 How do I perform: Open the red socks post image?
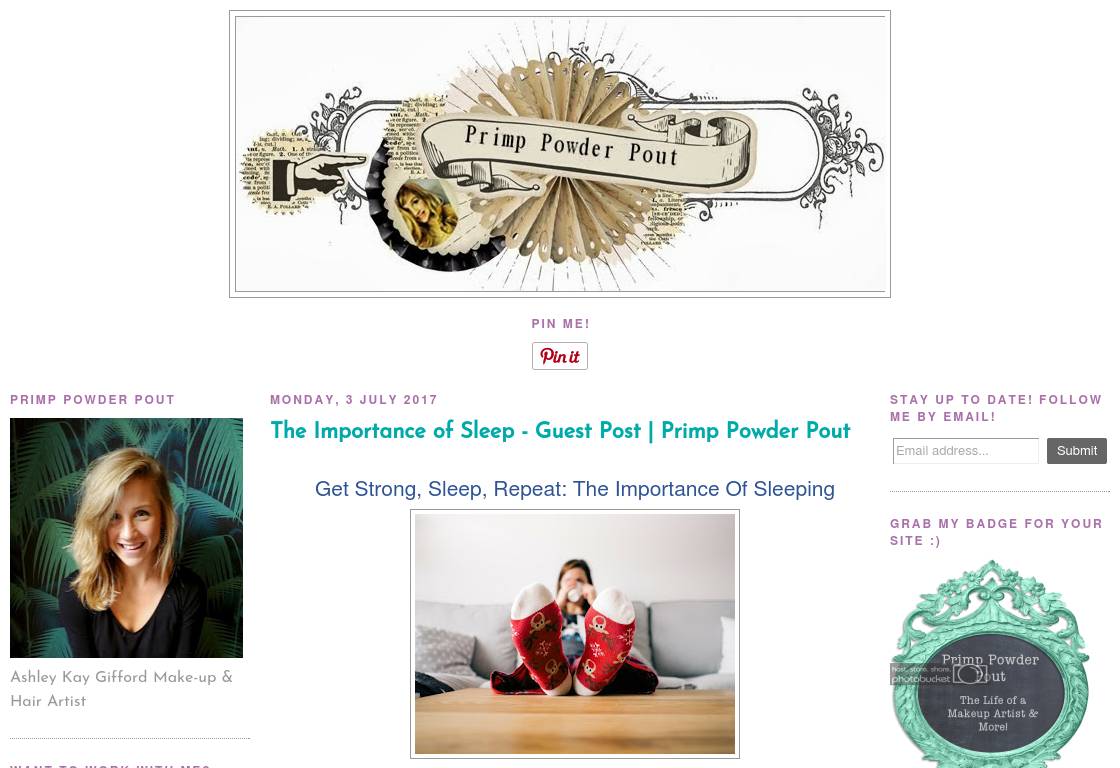click(575, 634)
